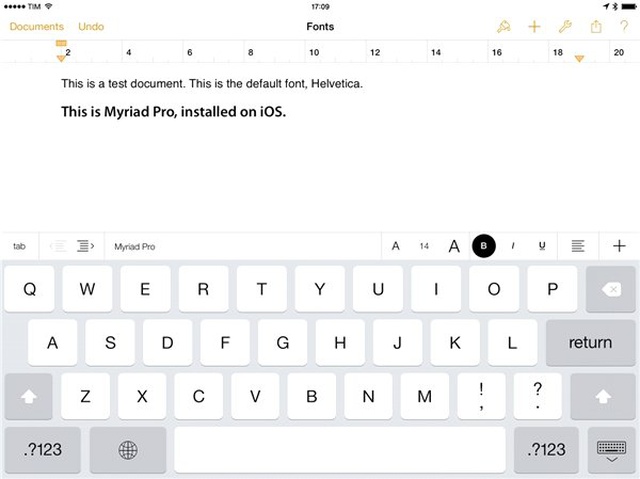Switch to numbers with right .?123 key

point(546,450)
